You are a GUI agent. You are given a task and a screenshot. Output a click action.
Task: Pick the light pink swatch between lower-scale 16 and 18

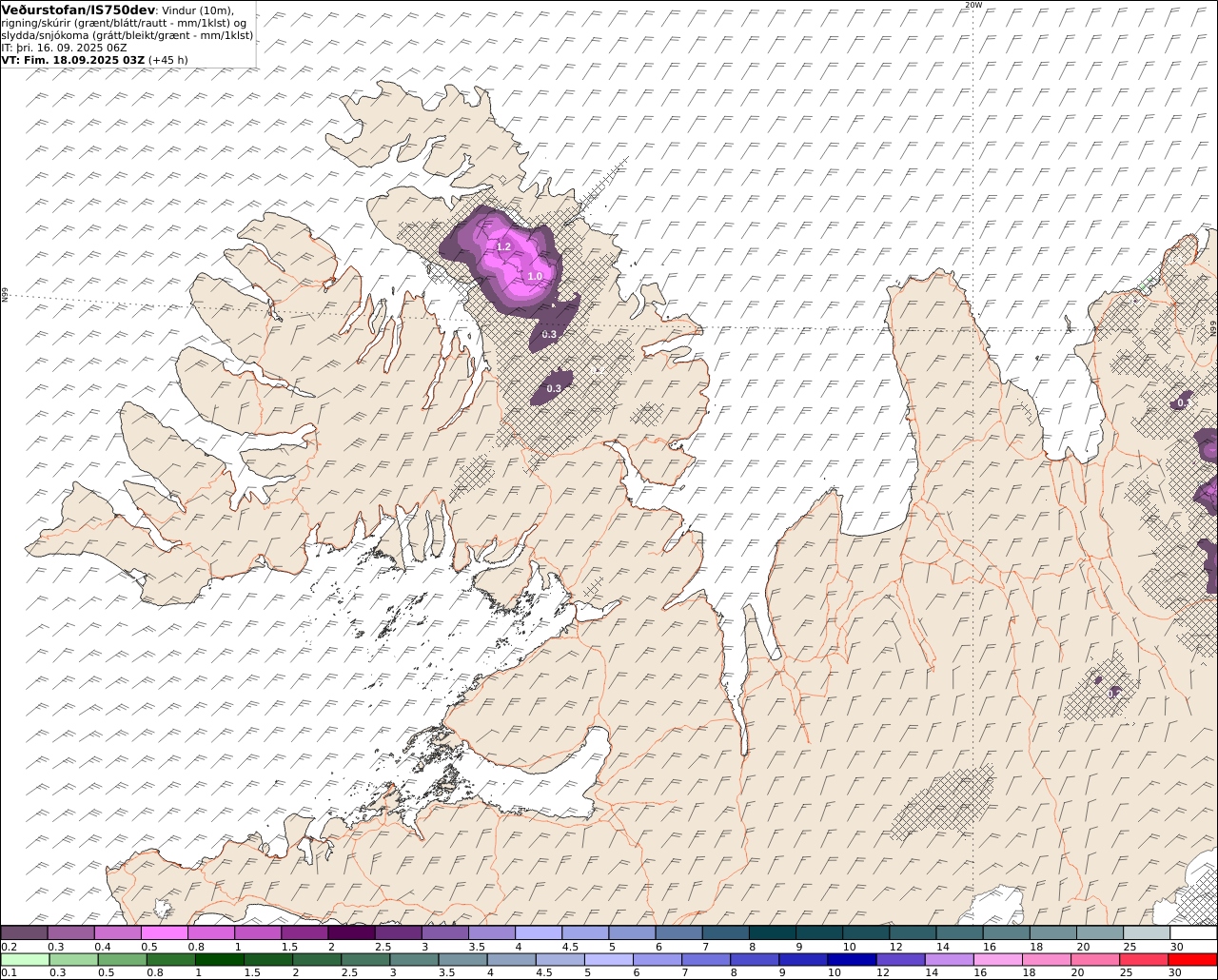tap(996, 959)
